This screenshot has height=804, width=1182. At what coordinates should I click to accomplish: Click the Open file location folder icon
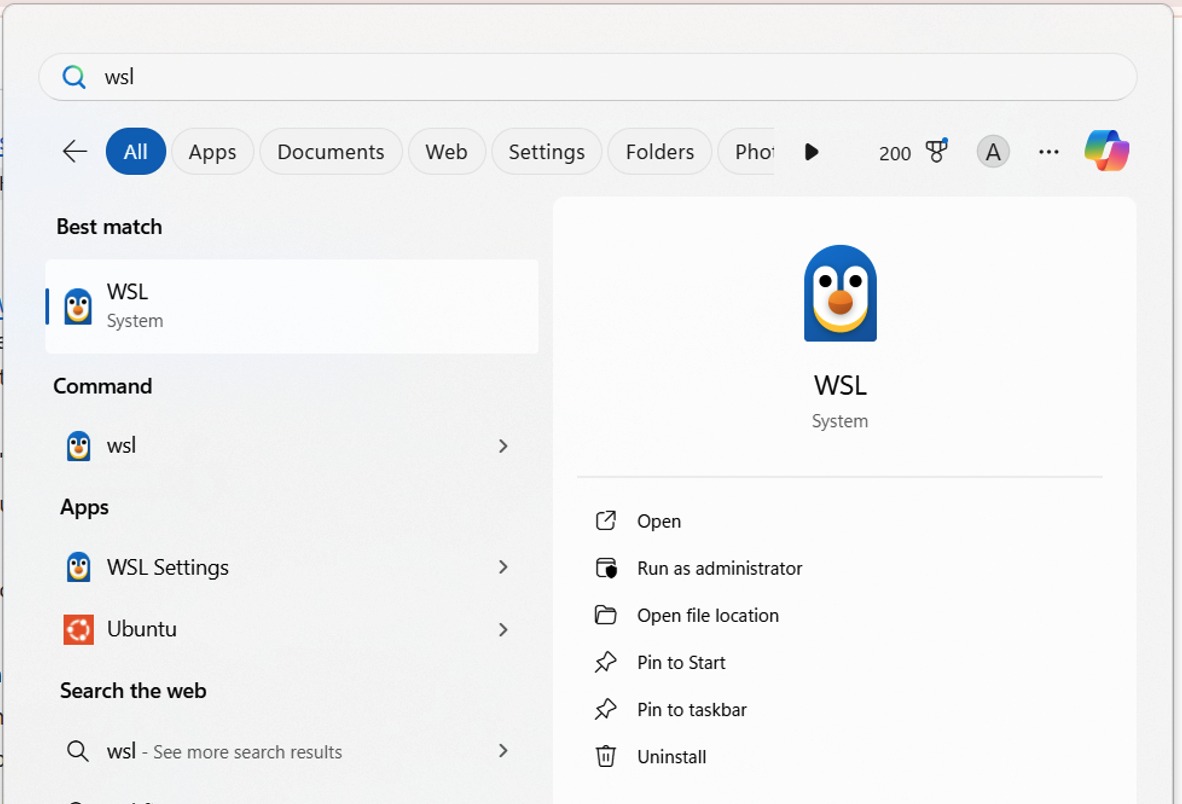pyautogui.click(x=606, y=615)
